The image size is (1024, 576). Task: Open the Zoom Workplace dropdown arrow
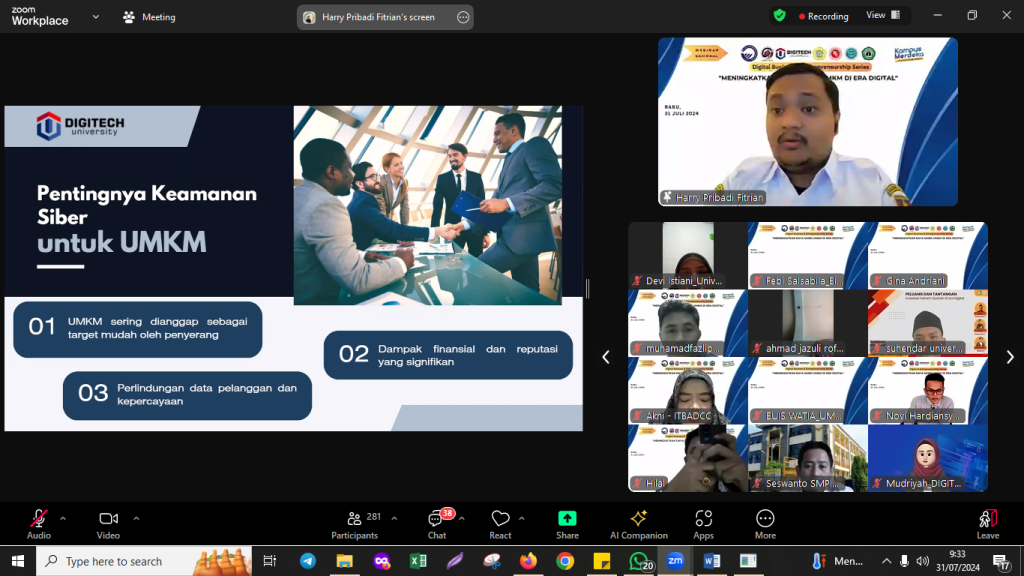click(95, 17)
